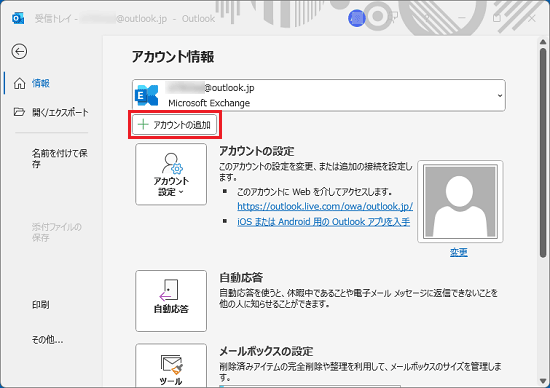Click the home icon beside 情報
The width and height of the screenshot is (550, 388).
(19, 83)
